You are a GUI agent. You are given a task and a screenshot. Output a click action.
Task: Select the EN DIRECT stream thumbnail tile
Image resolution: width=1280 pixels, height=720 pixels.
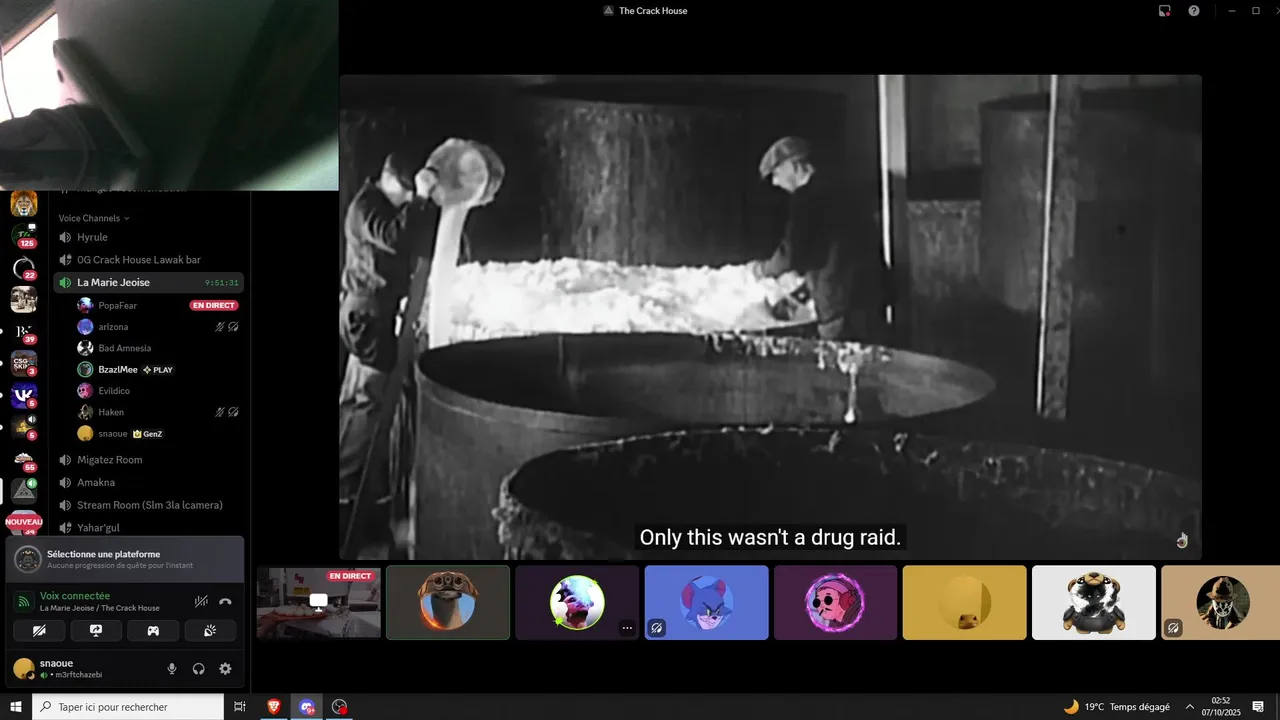click(x=319, y=602)
